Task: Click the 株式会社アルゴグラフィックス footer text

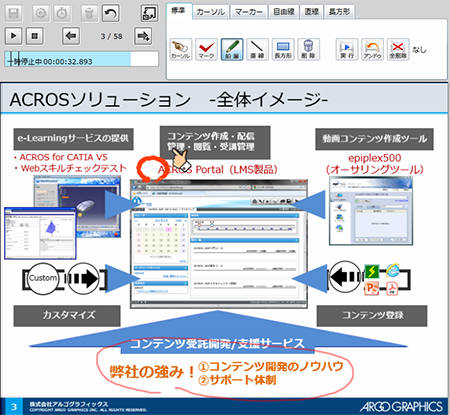Action: [69, 404]
